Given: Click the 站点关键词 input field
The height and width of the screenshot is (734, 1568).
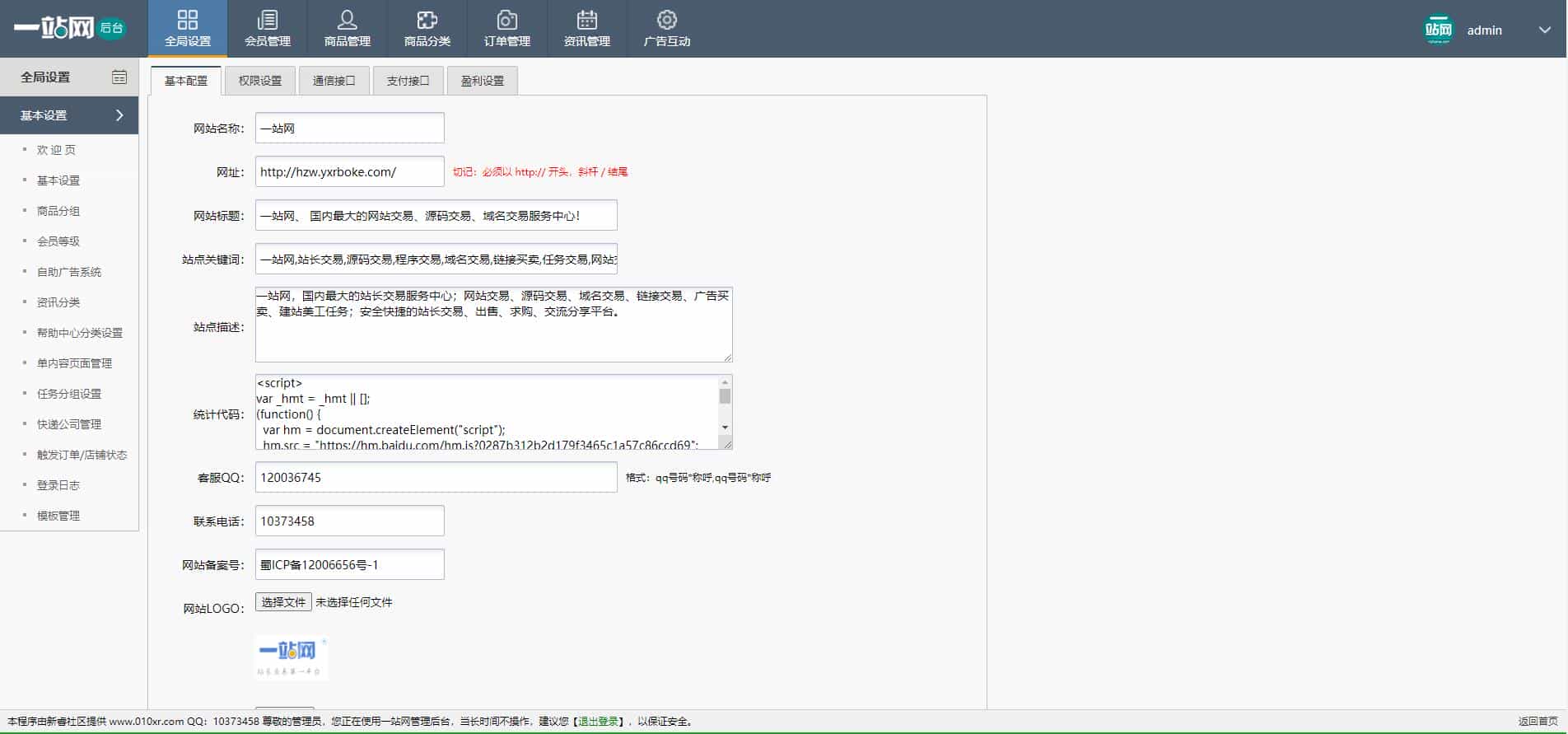Looking at the screenshot, I should 436,259.
